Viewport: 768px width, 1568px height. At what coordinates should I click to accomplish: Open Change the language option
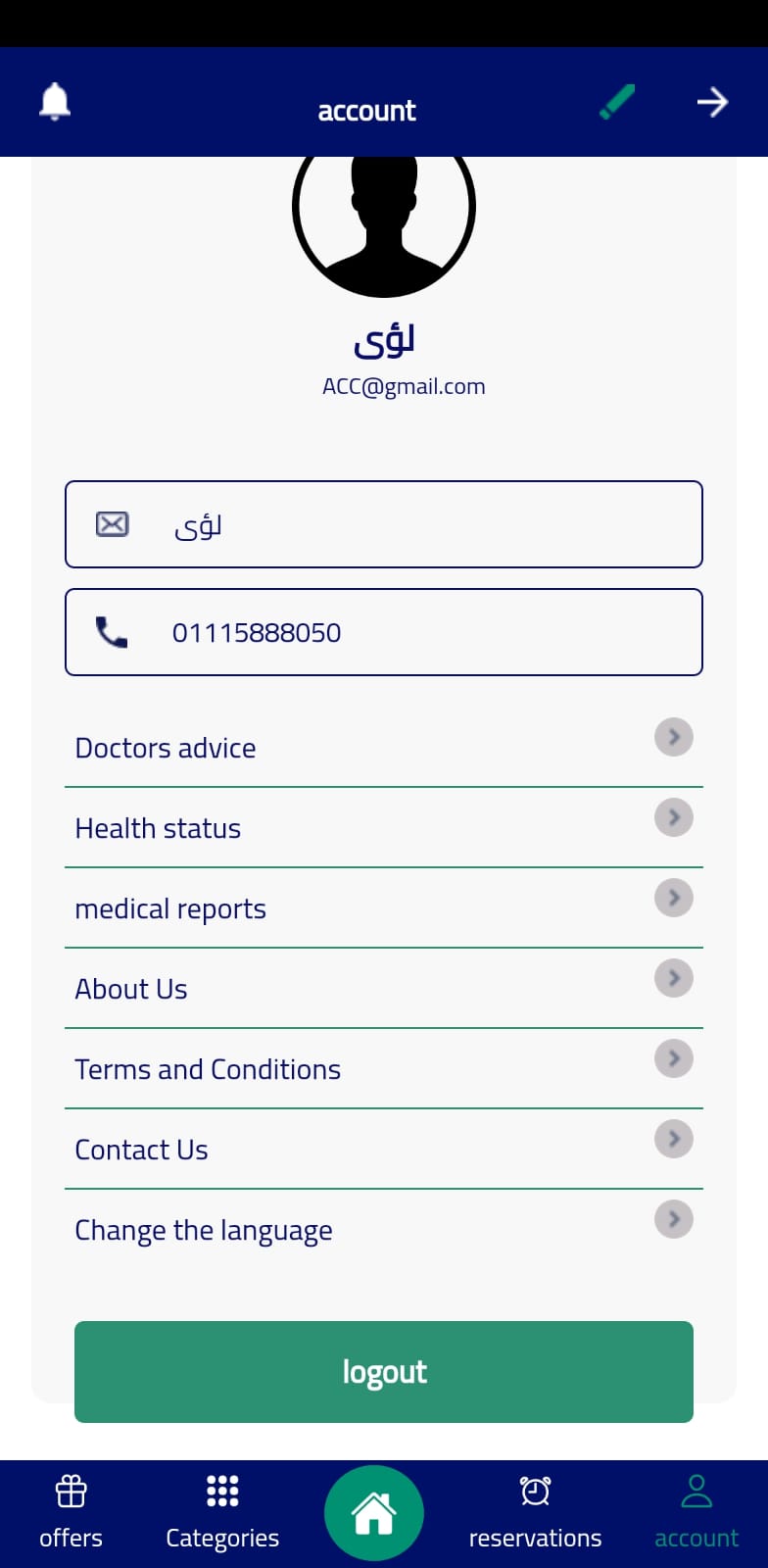(x=204, y=1230)
